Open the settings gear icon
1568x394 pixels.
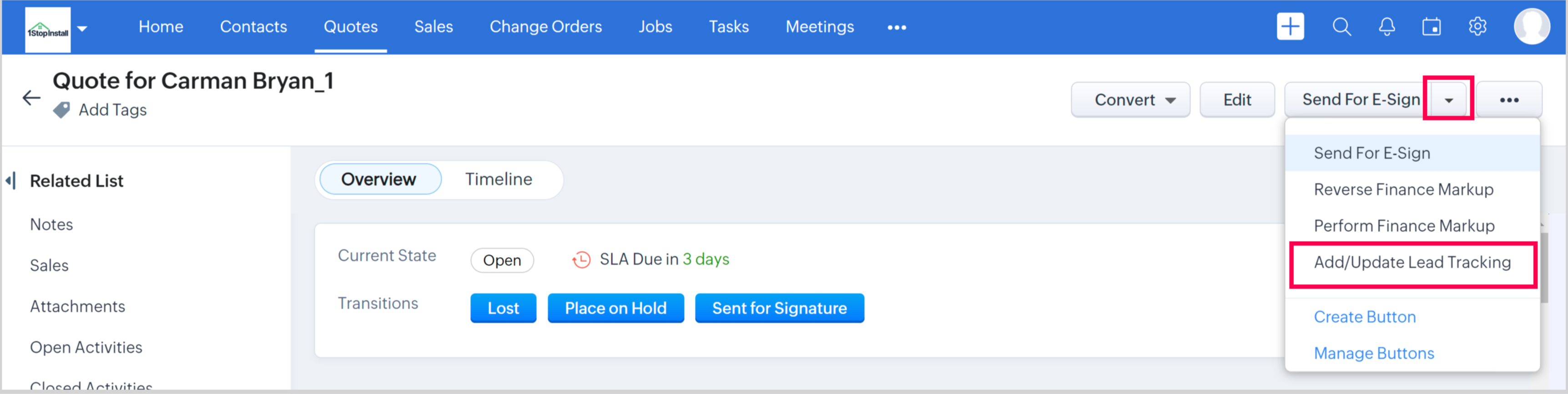[1477, 27]
